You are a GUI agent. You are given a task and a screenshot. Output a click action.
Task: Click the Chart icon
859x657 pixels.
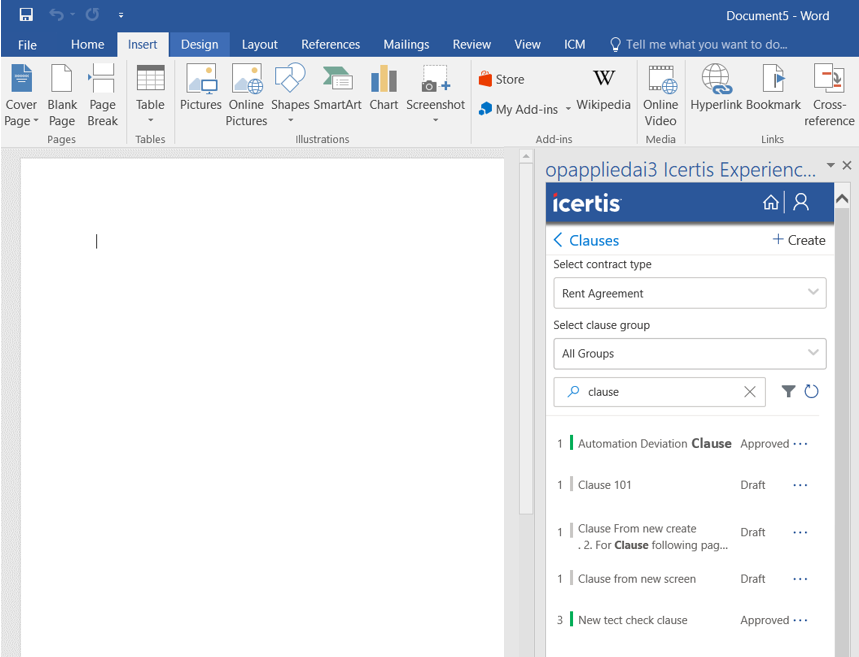[383, 88]
